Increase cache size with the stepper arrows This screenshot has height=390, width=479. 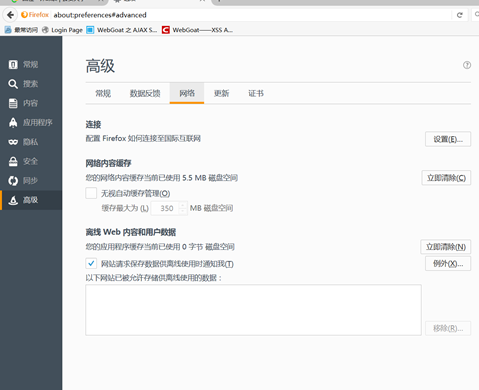[x=183, y=205]
